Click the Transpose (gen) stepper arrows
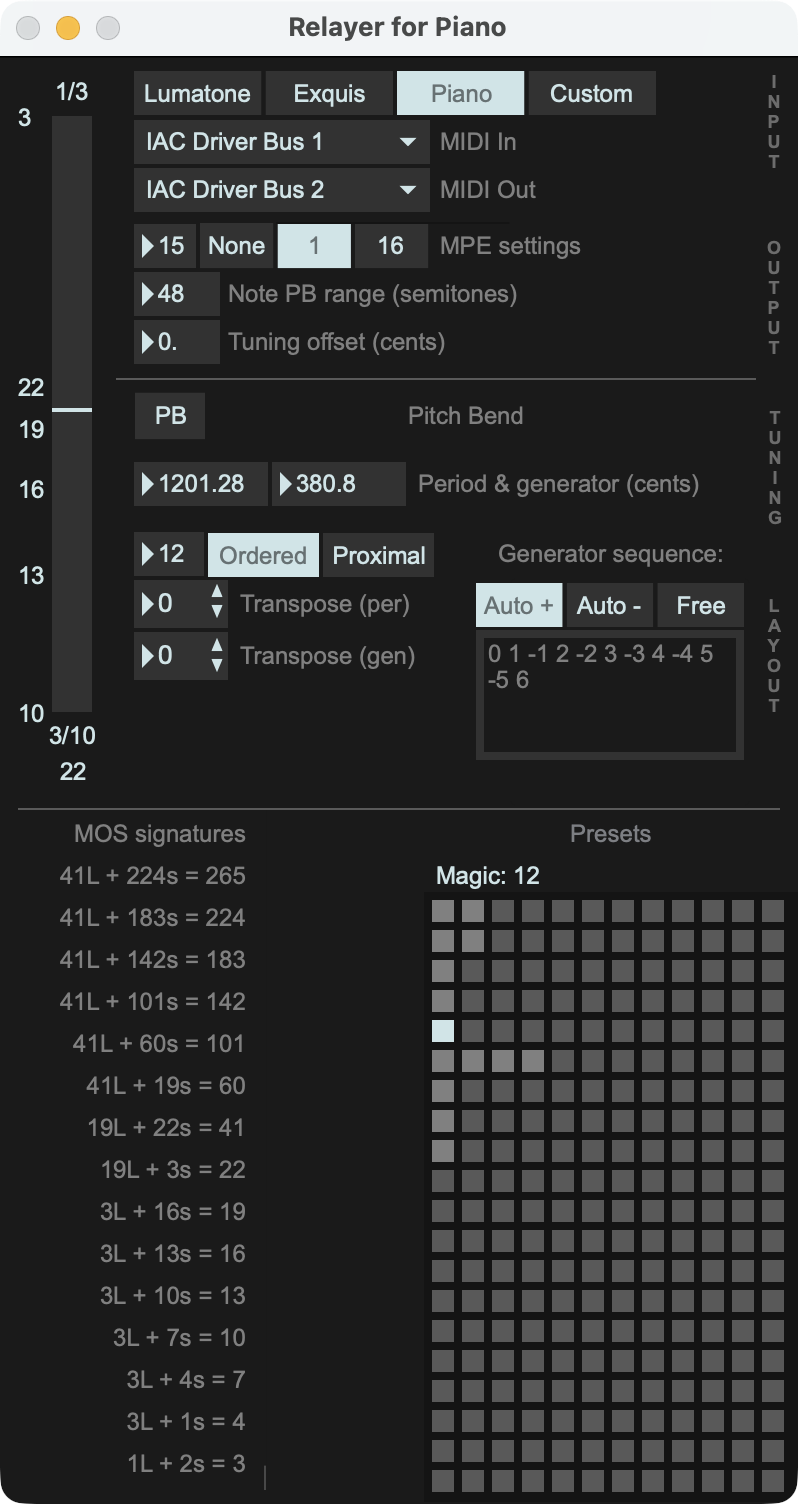The image size is (798, 1504). pos(217,656)
